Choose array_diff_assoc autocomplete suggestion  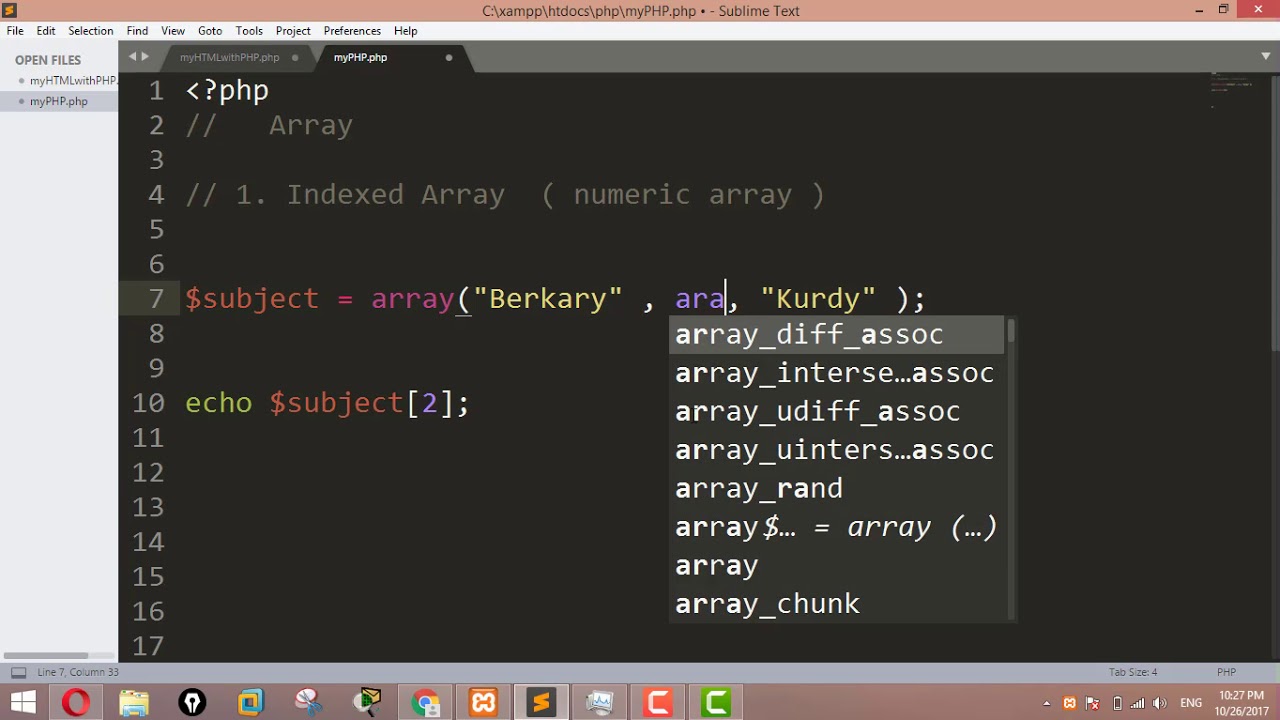[837, 334]
